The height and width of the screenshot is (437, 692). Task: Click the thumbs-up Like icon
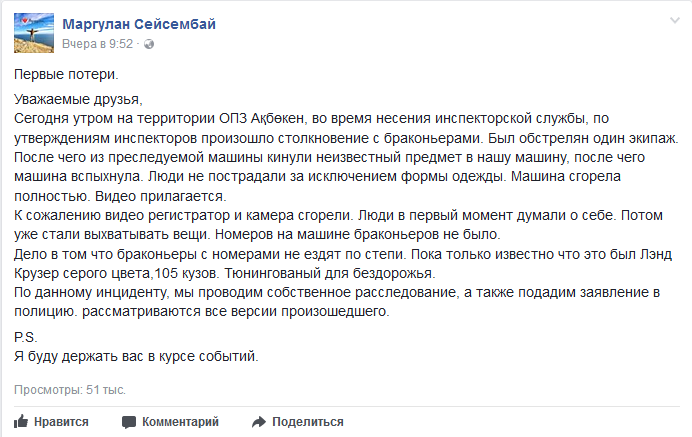[x=21, y=422]
